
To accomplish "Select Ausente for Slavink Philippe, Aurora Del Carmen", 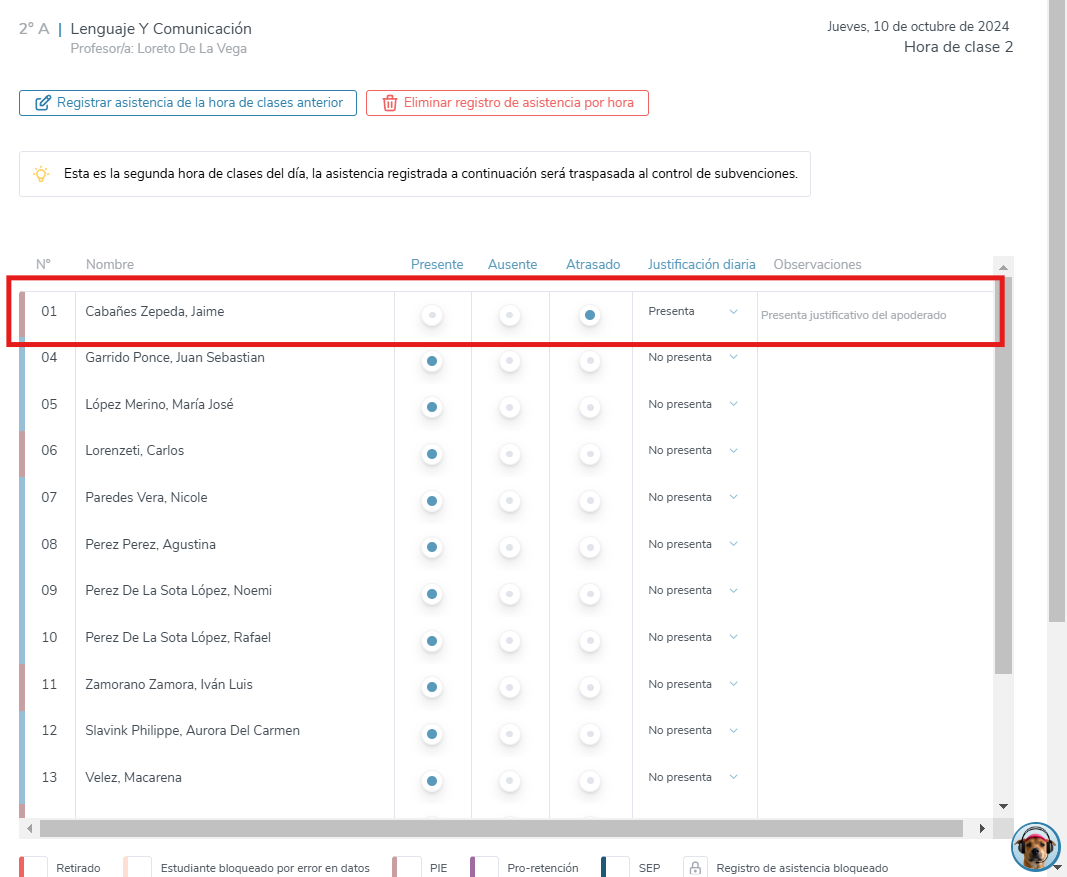I will (x=510, y=734).
